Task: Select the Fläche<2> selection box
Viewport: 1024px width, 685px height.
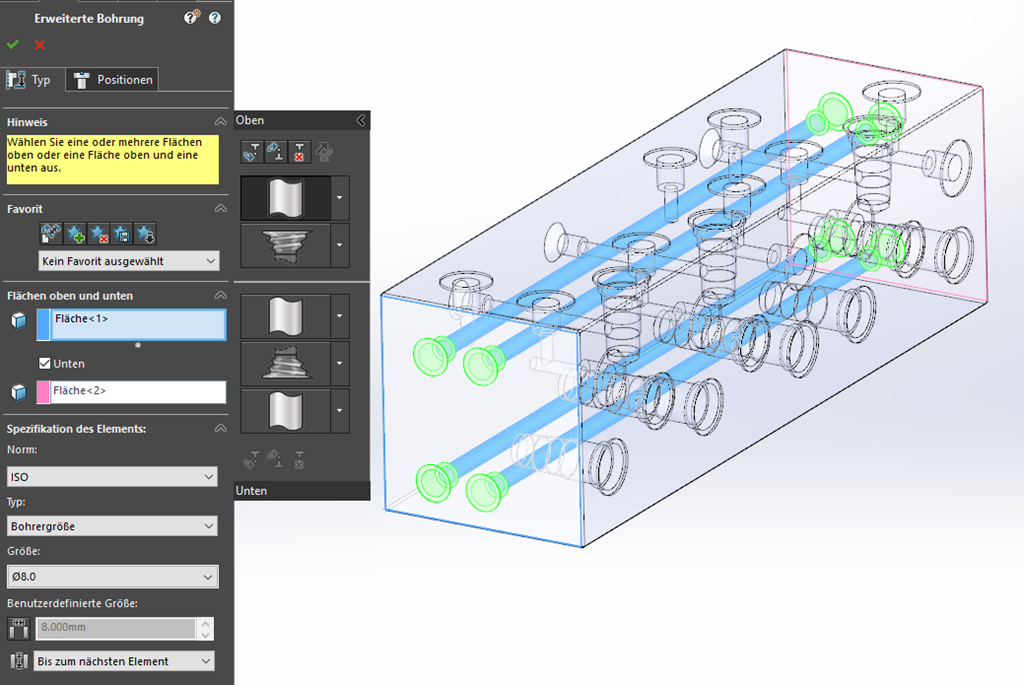Action: tap(138, 392)
